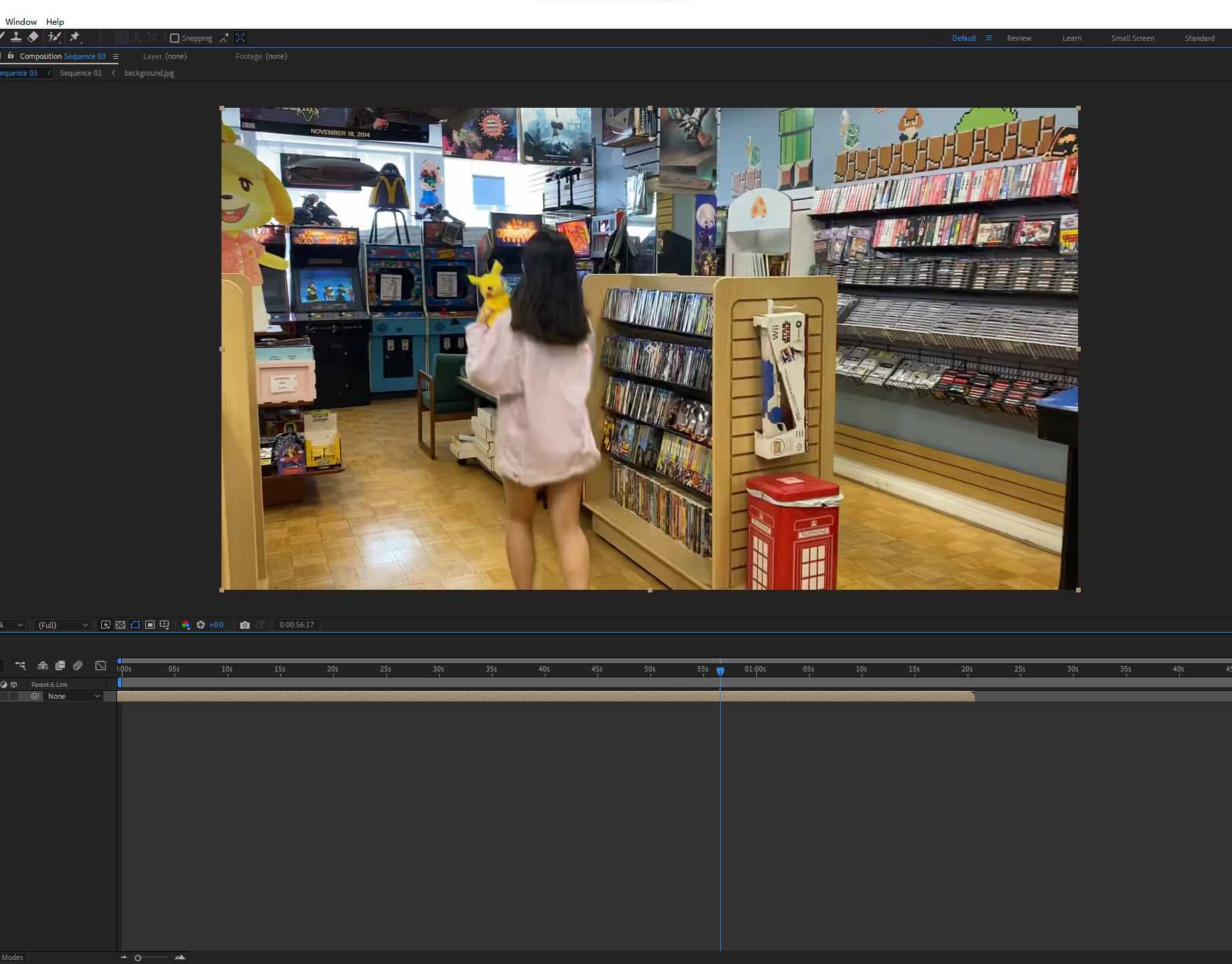Screen dimensions: 1232x964
Task: Click the 0:00:56:17 preview time
Action: pyautogui.click(x=296, y=625)
